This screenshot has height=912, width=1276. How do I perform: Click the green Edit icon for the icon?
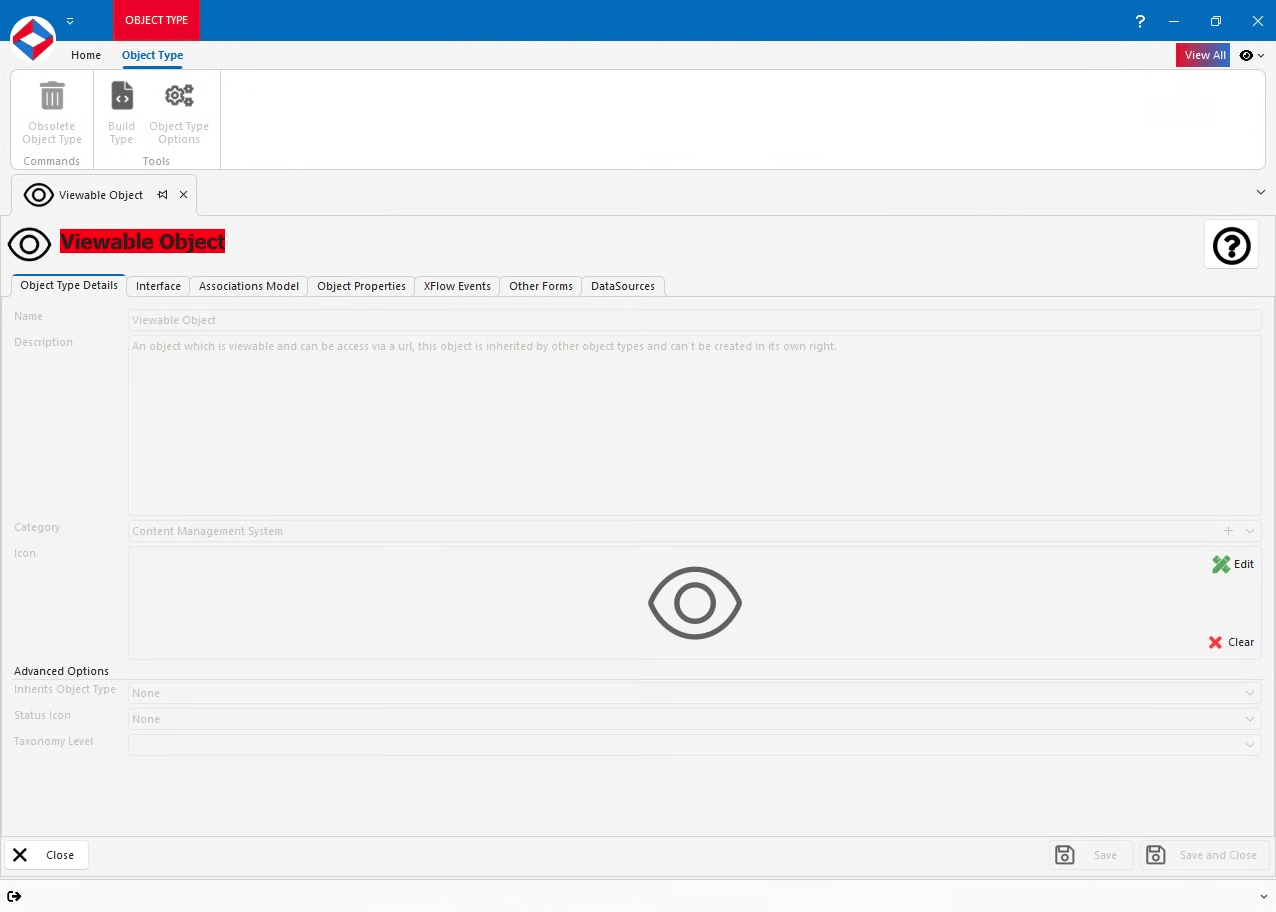(x=1219, y=564)
